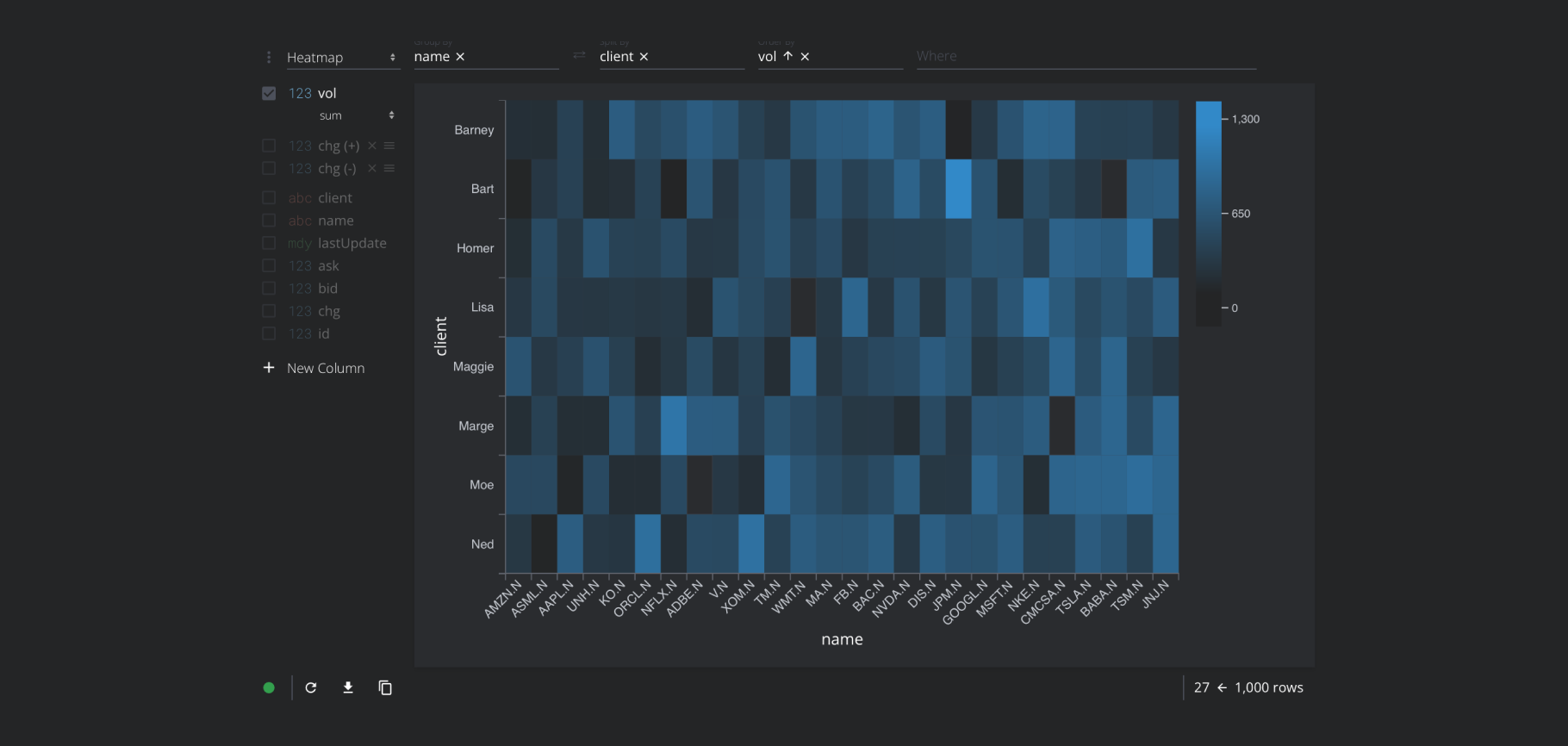Check the name column checkbox
Screen dimensions: 1568x746
(x=269, y=221)
